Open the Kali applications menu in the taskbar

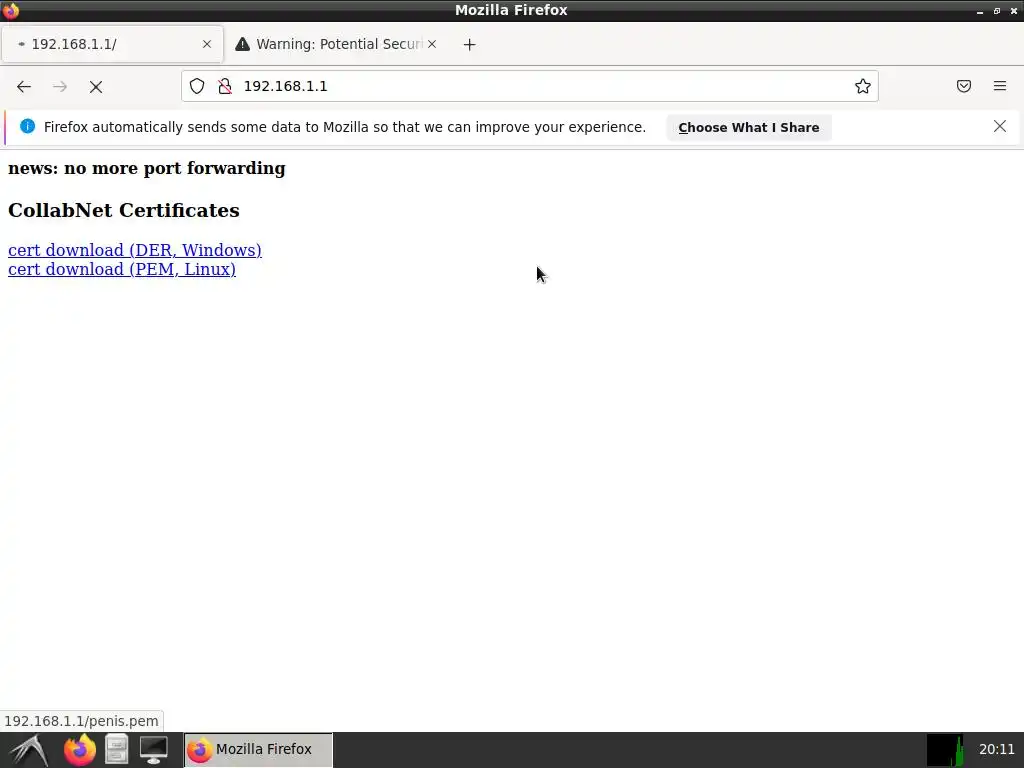pos(29,750)
